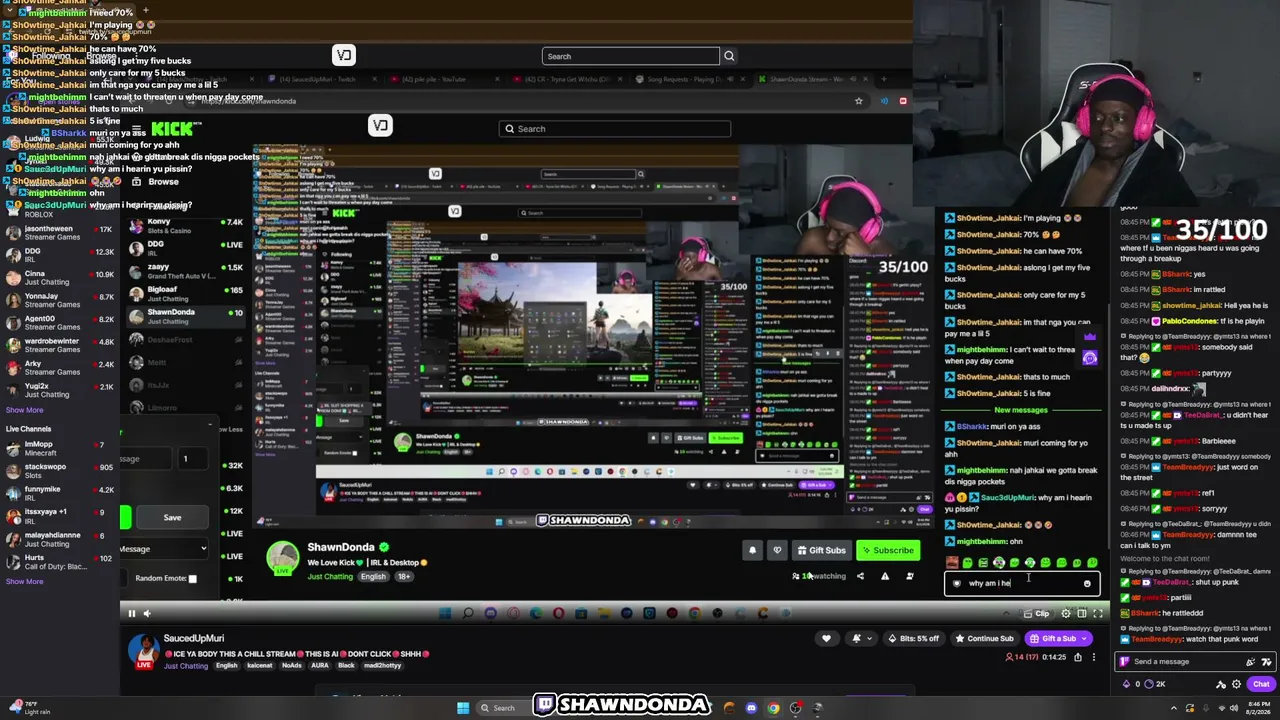Viewport: 1280px width, 720px height.
Task: Open funnymike under Live Channels
Action: (60, 493)
